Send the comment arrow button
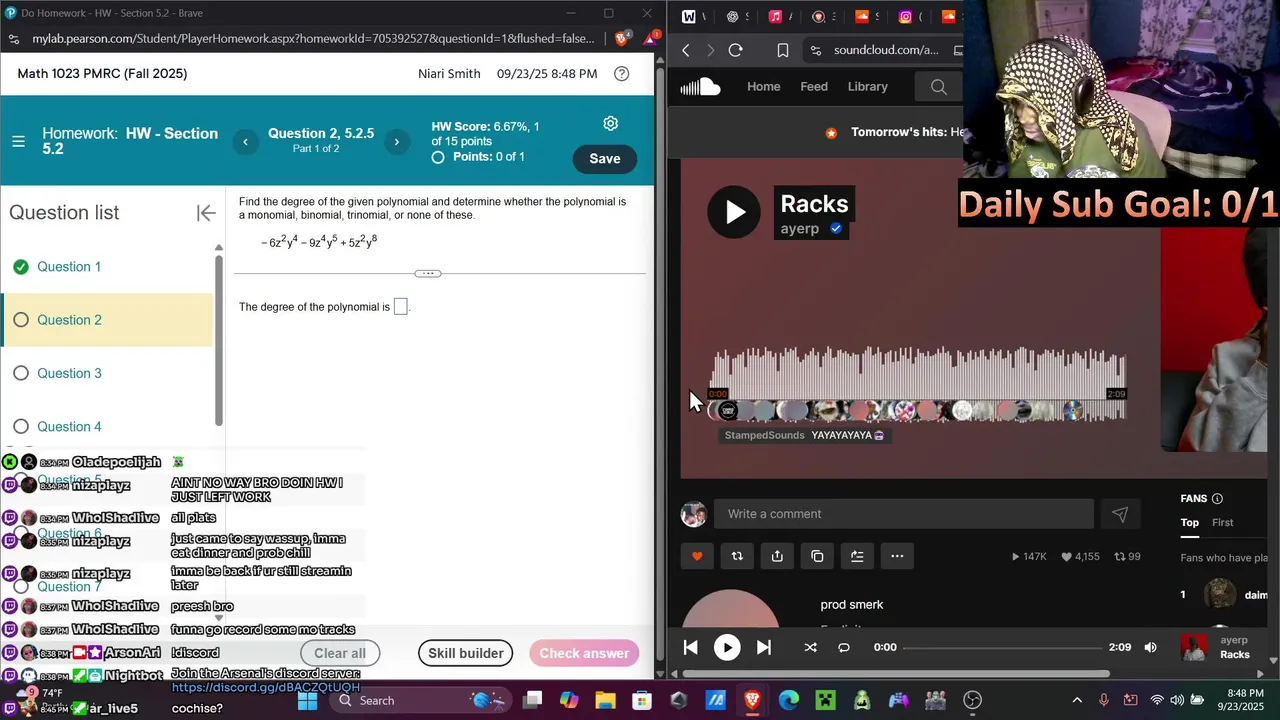Image resolution: width=1280 pixels, height=720 pixels. (1120, 514)
